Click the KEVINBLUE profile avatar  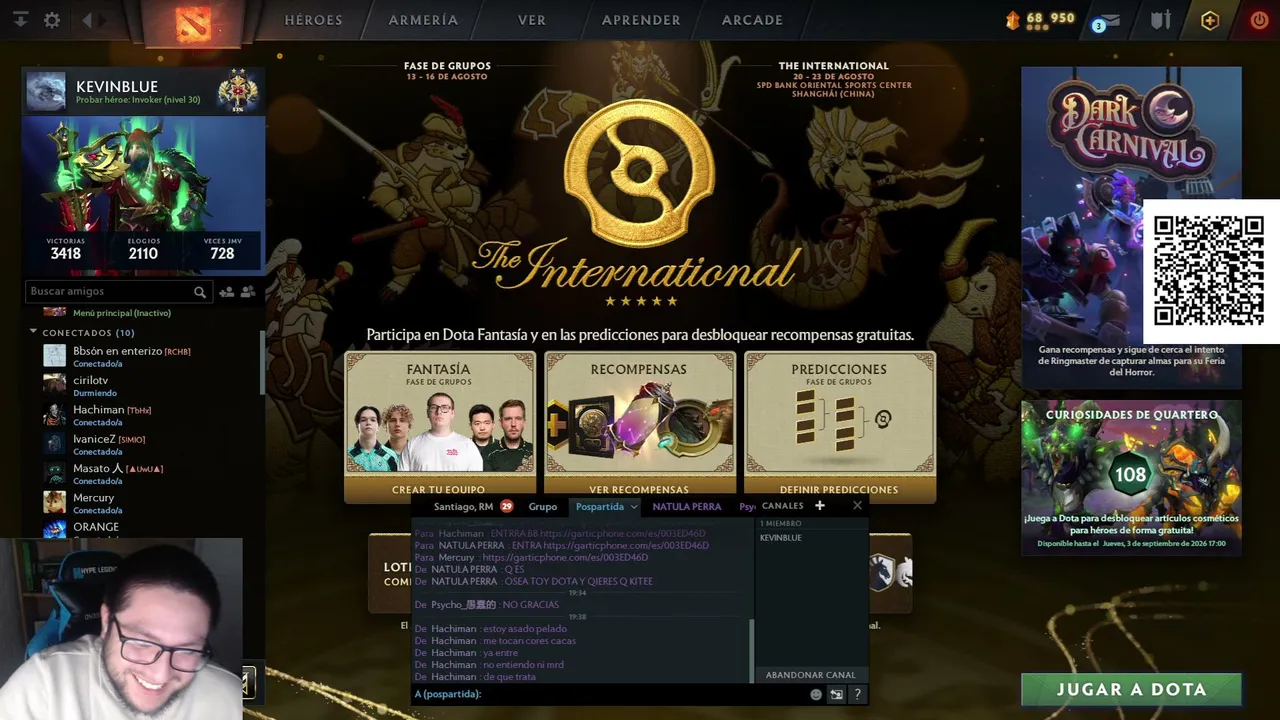pyautogui.click(x=46, y=91)
